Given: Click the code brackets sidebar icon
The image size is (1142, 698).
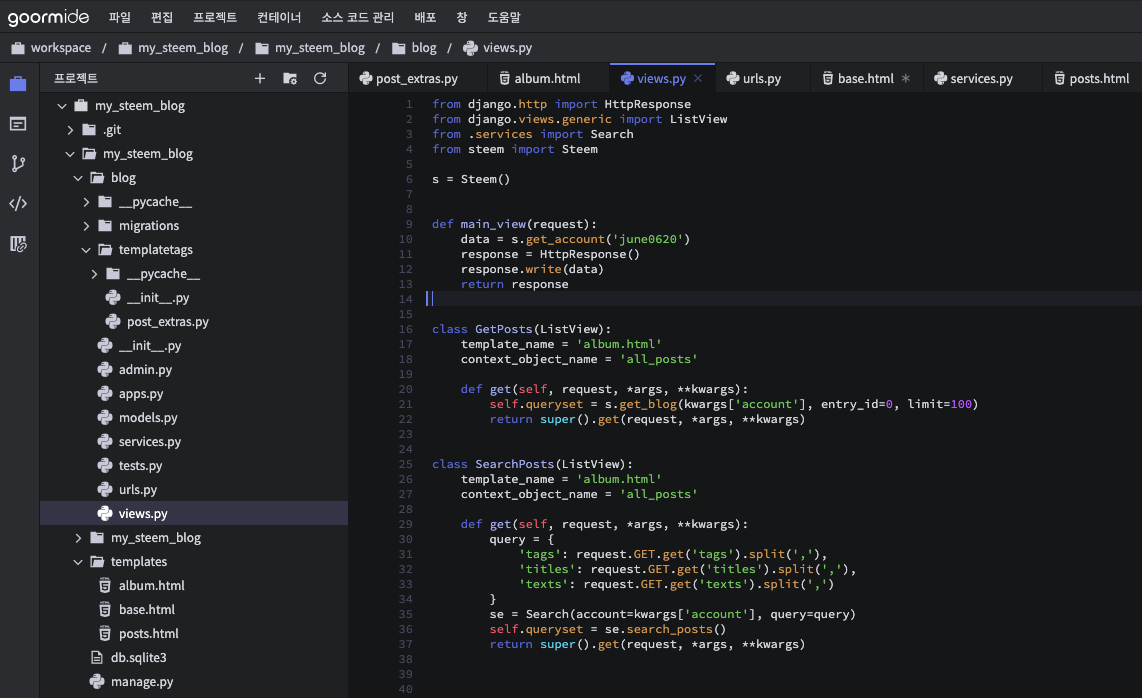Looking at the screenshot, I should pos(18,204).
